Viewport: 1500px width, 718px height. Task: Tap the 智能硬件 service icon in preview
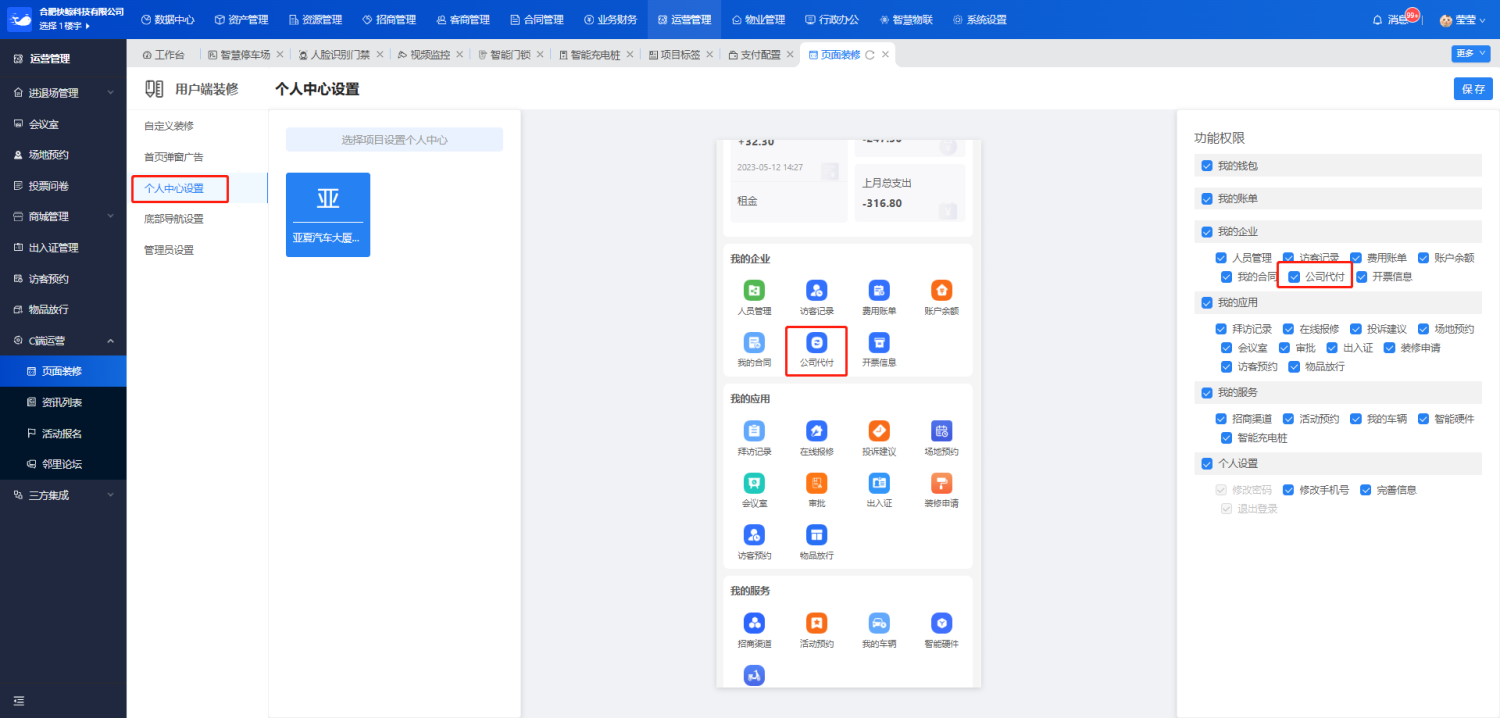[941, 623]
